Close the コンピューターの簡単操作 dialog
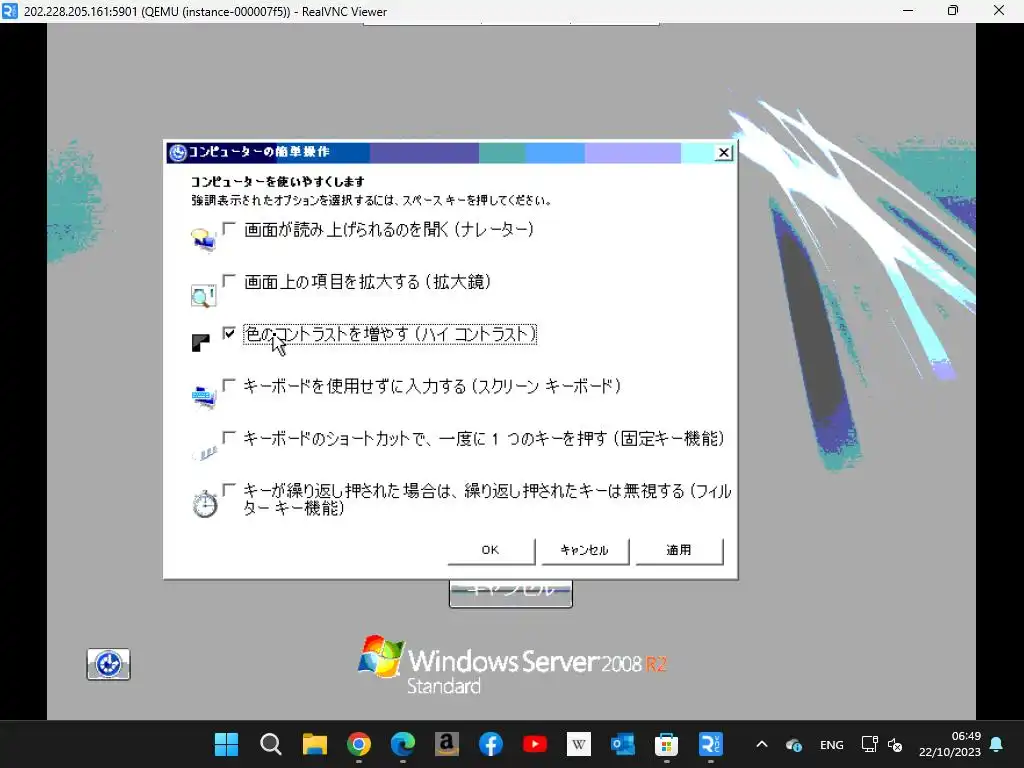The image size is (1024, 768). (723, 153)
